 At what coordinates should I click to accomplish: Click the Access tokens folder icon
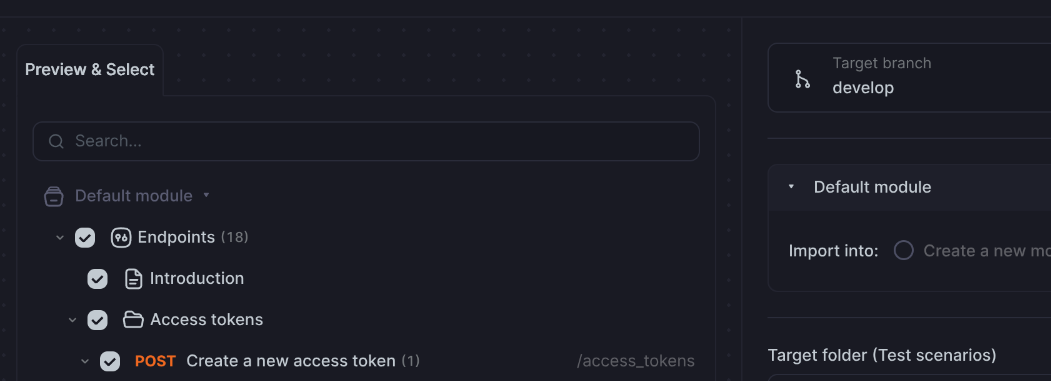133,320
